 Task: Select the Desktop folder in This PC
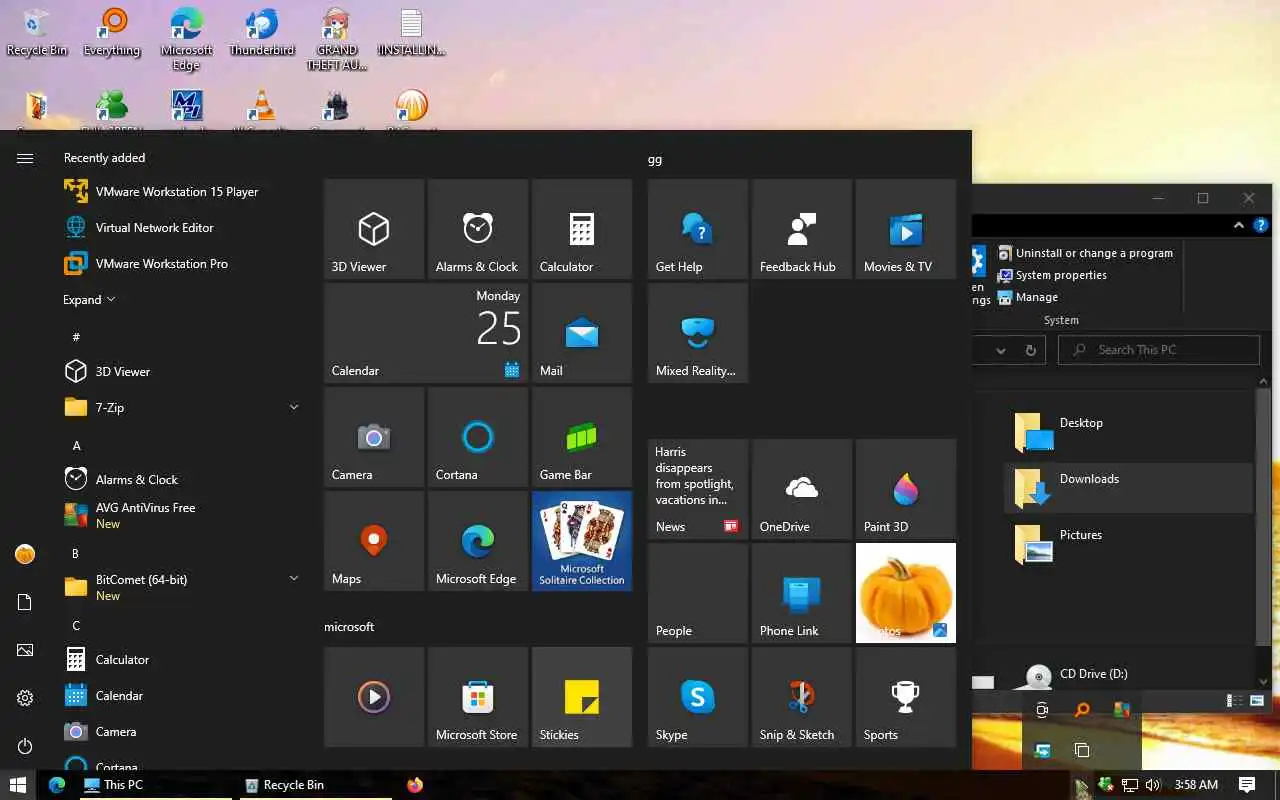coord(1128,432)
